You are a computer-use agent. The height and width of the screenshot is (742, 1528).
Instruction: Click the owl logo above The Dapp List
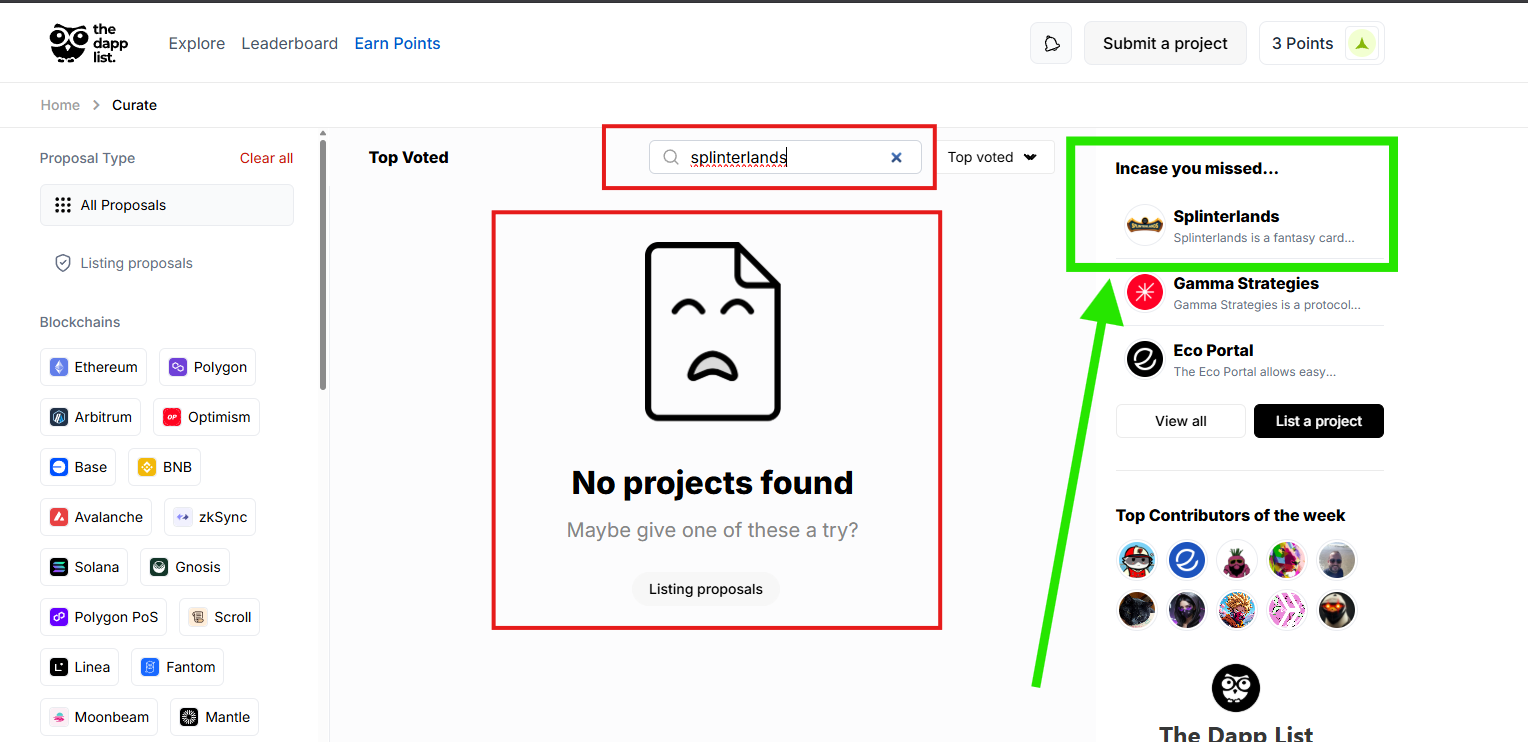click(x=1236, y=688)
